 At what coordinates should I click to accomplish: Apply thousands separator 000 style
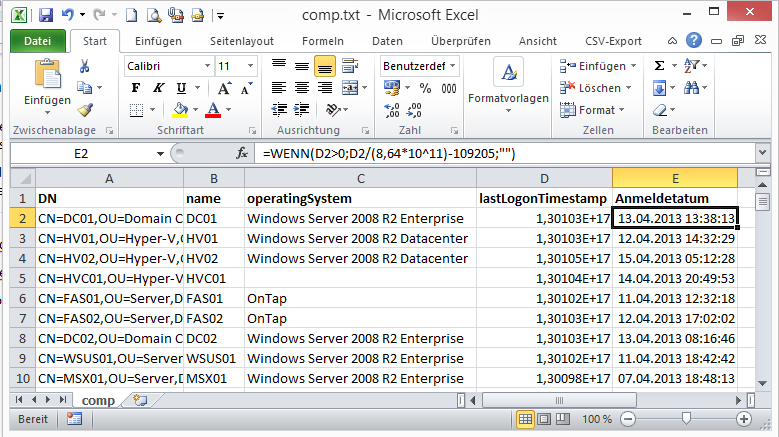click(449, 88)
